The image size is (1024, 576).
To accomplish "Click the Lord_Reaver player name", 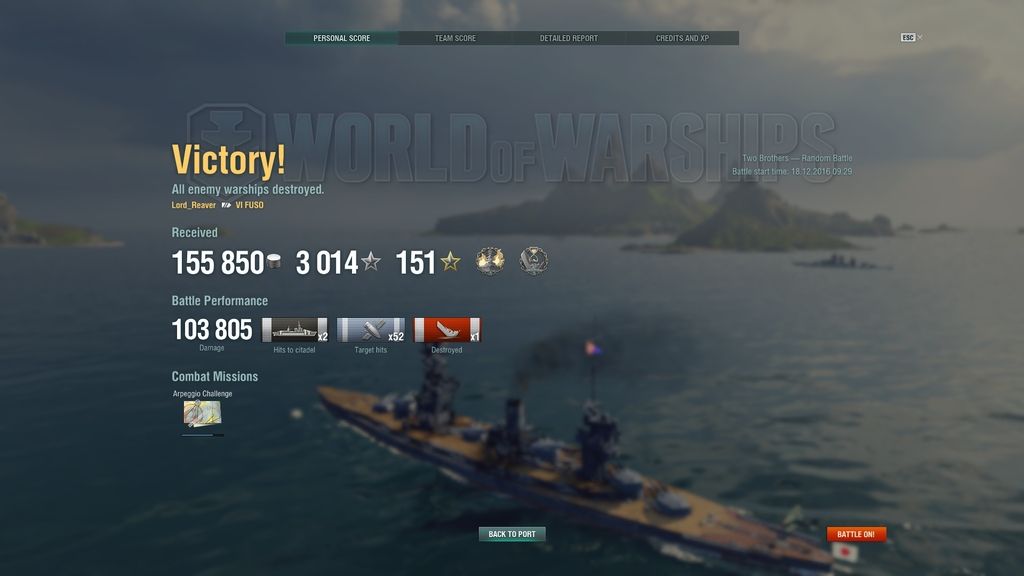I will pos(193,205).
